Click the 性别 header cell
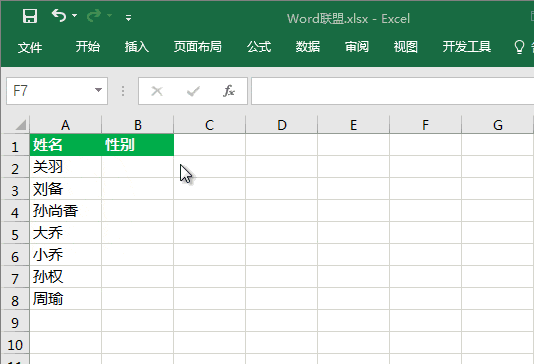Image resolution: width=534 pixels, height=364 pixels. 138,145
